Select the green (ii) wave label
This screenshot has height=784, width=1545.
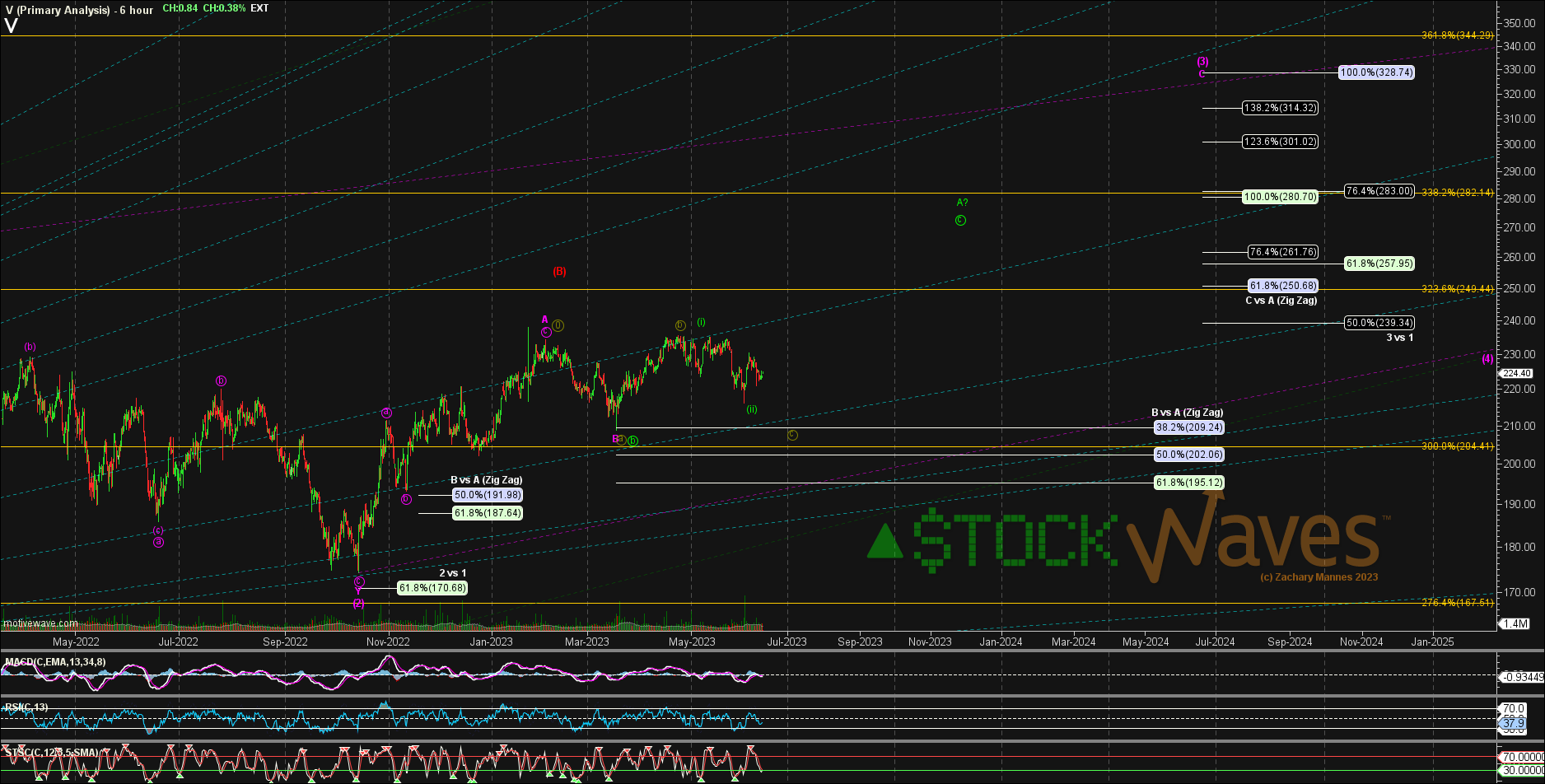[x=752, y=409]
